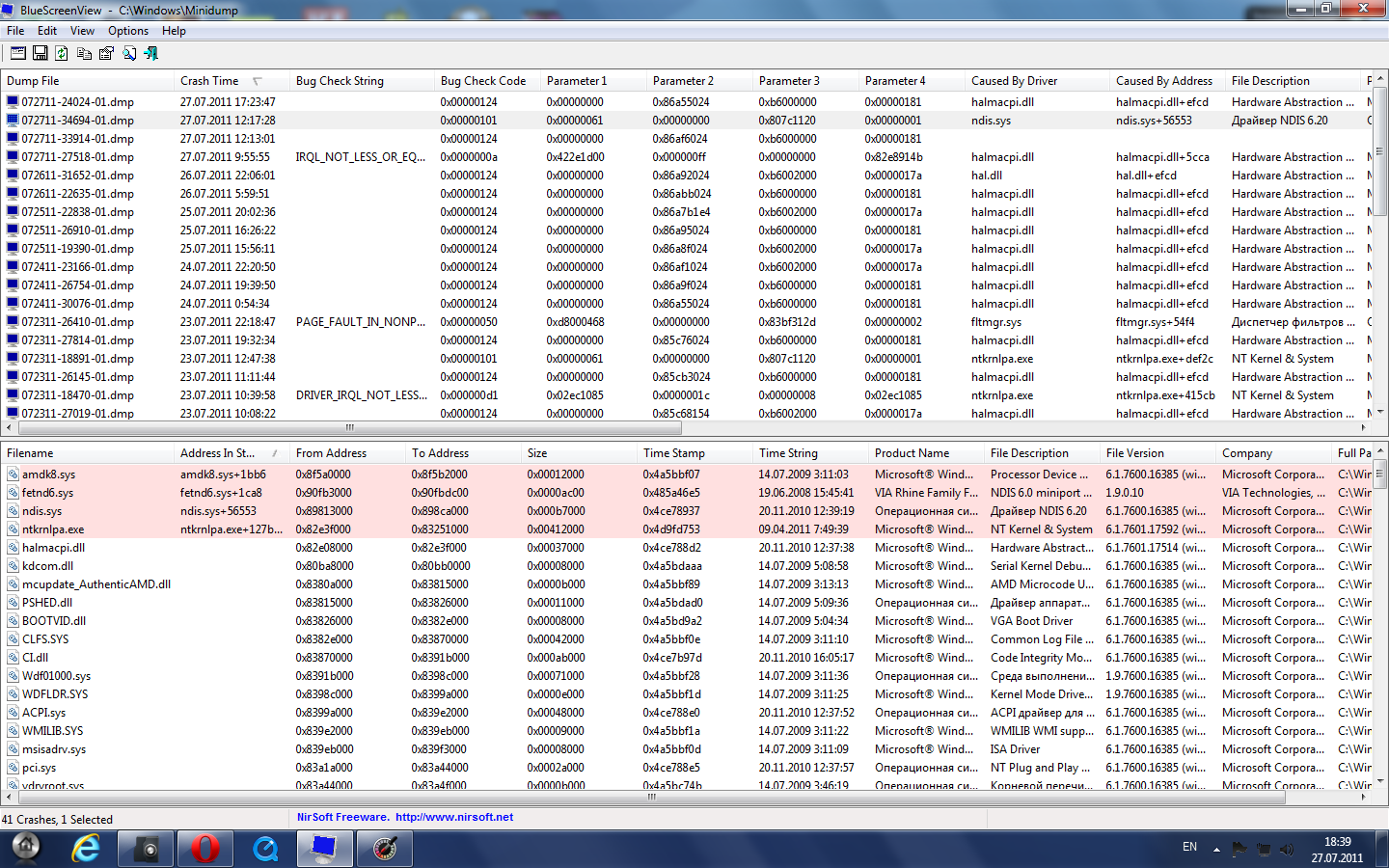Click the IRQL_NOT_LESS_OR_EQ... bug check string

(361, 156)
